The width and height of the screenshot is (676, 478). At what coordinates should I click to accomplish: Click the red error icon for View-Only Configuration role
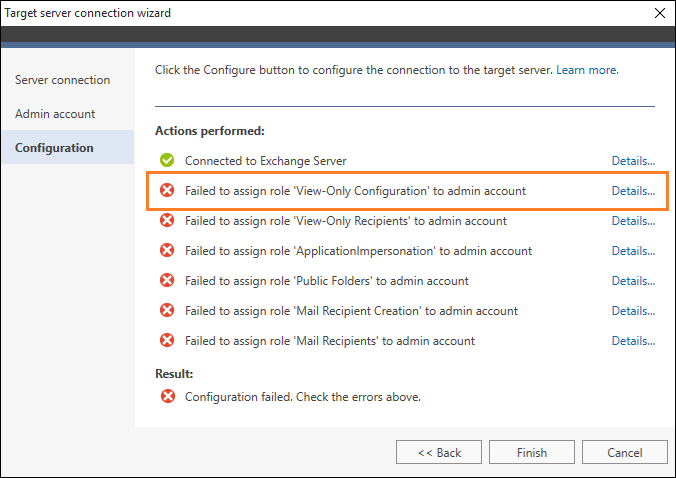pos(167,190)
